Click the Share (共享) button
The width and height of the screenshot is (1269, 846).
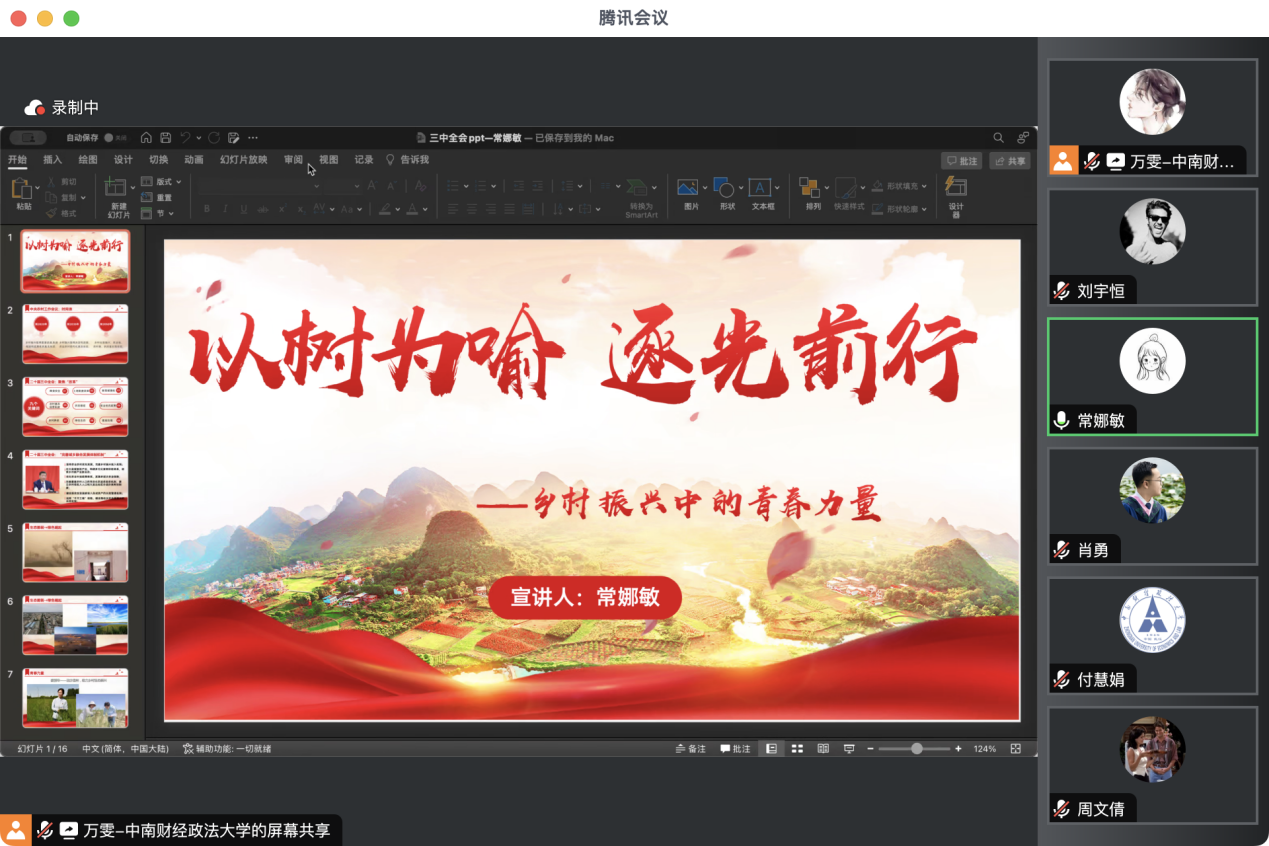tap(1010, 161)
